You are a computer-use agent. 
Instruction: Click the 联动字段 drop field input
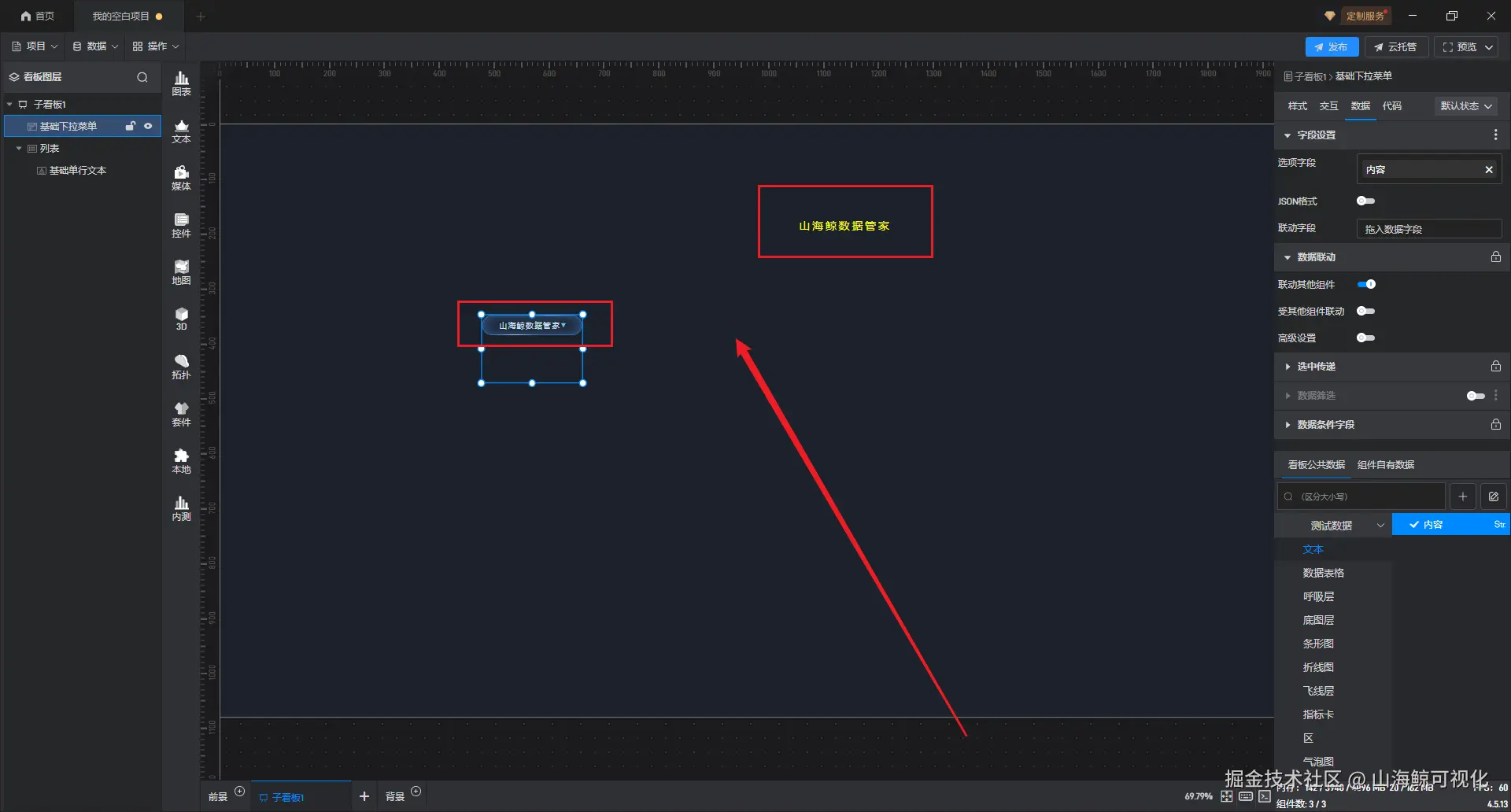tap(1429, 229)
